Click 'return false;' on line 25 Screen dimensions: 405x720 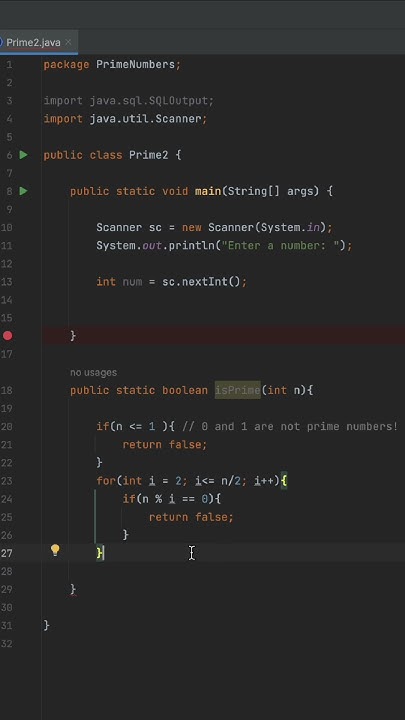(x=191, y=517)
